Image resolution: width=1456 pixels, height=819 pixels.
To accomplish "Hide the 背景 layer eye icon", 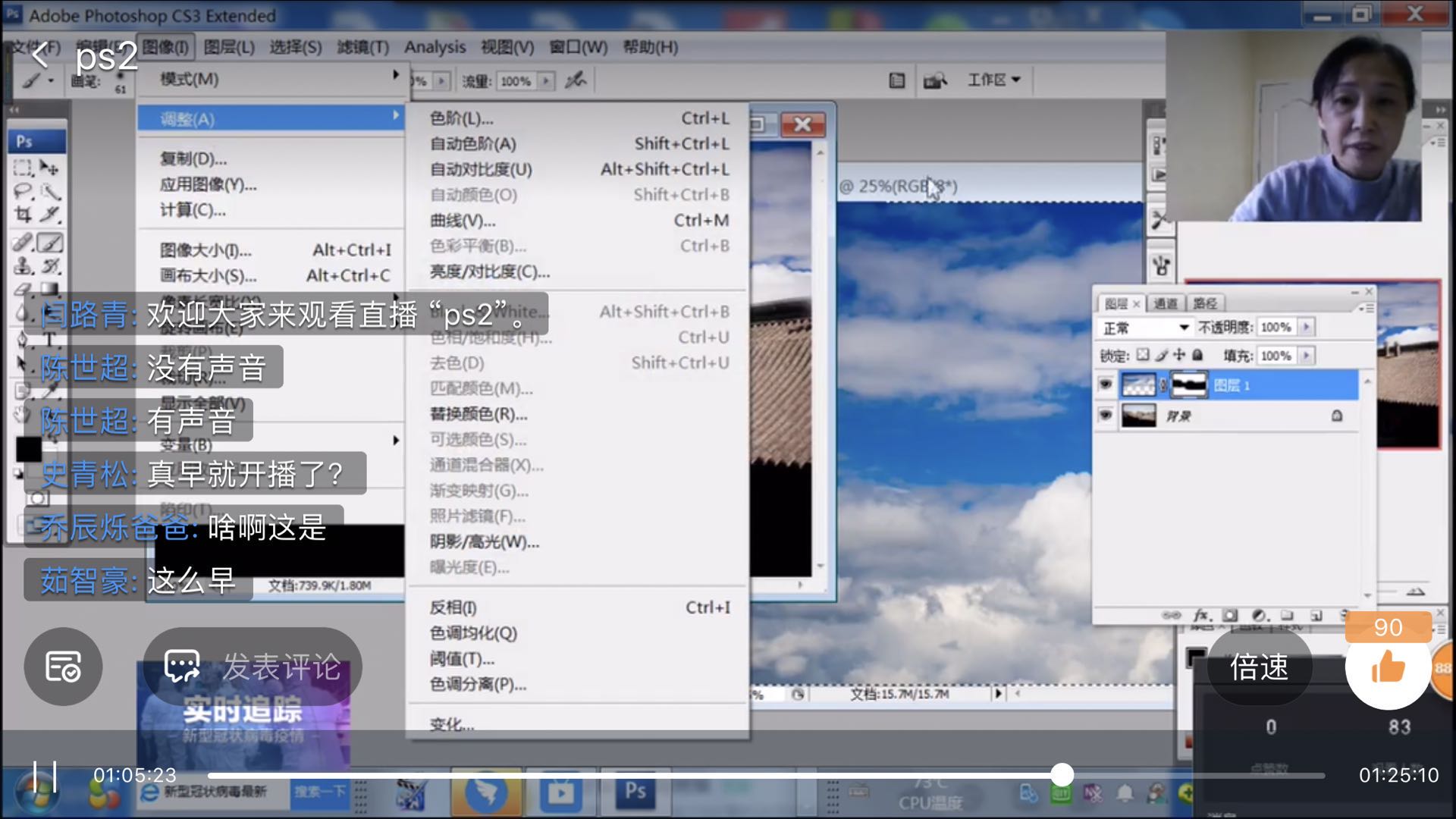I will coord(1106,416).
